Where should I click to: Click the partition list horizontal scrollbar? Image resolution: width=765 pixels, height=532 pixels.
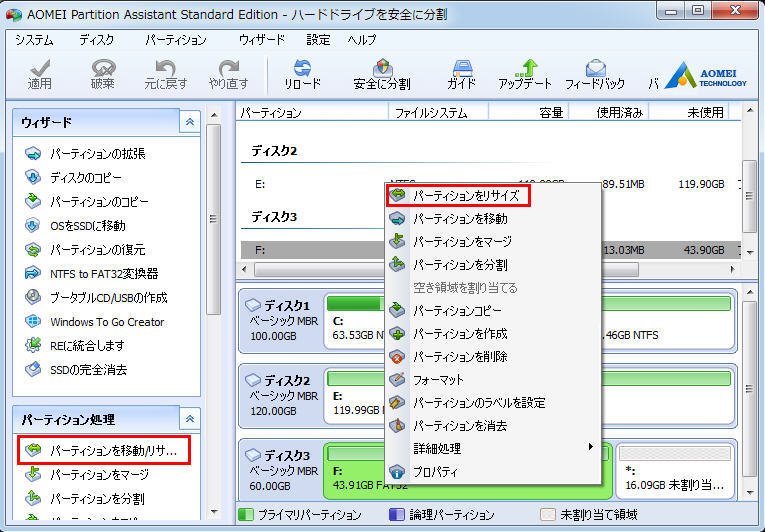click(x=446, y=269)
